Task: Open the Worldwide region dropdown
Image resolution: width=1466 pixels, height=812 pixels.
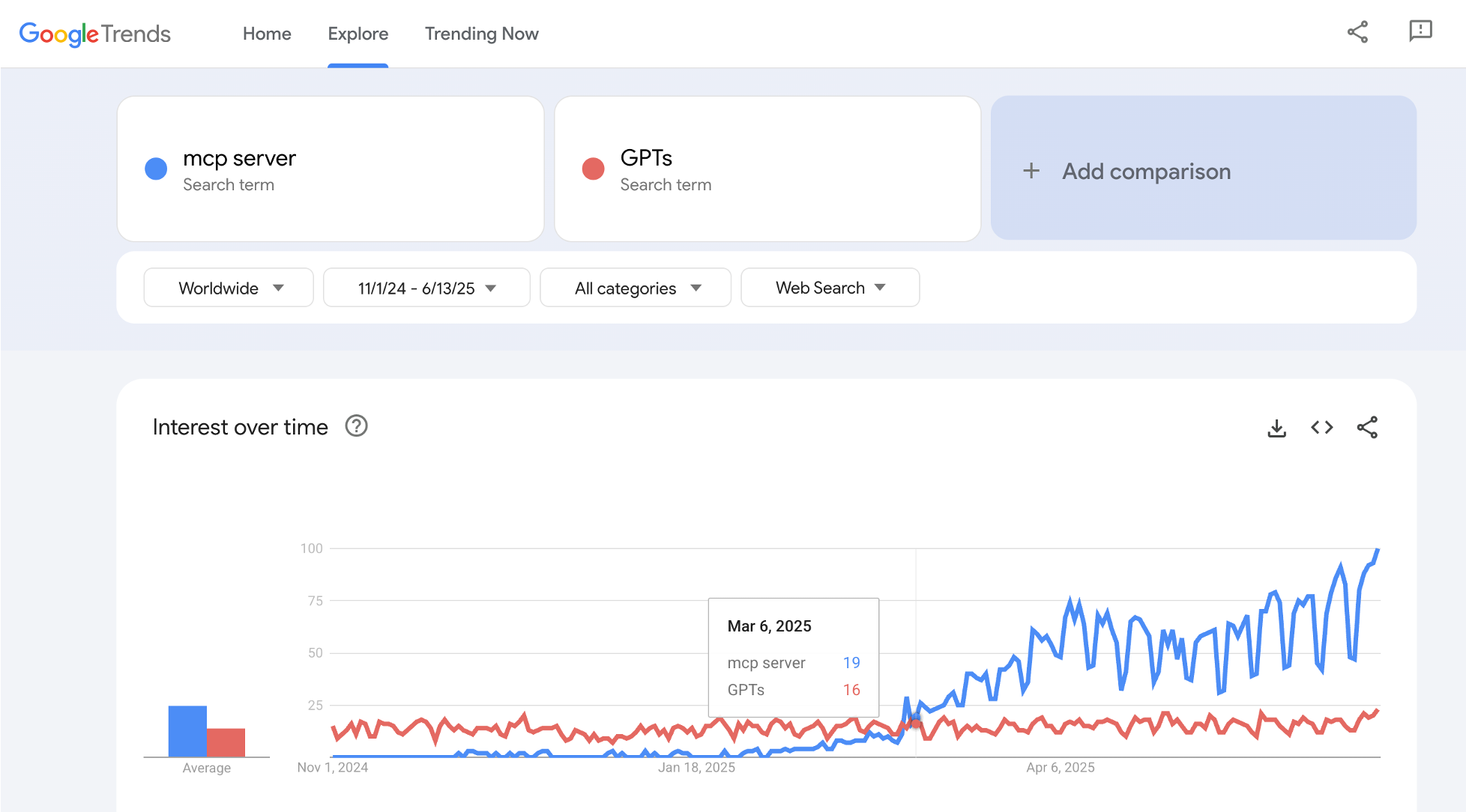Action: pos(229,288)
